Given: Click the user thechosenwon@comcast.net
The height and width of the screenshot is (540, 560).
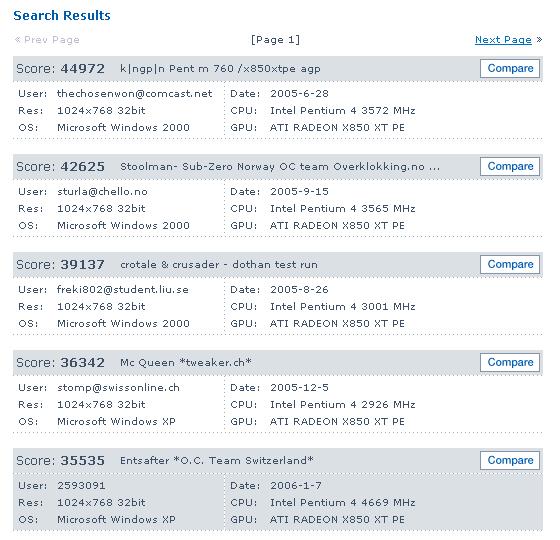Looking at the screenshot, I should point(135,94).
